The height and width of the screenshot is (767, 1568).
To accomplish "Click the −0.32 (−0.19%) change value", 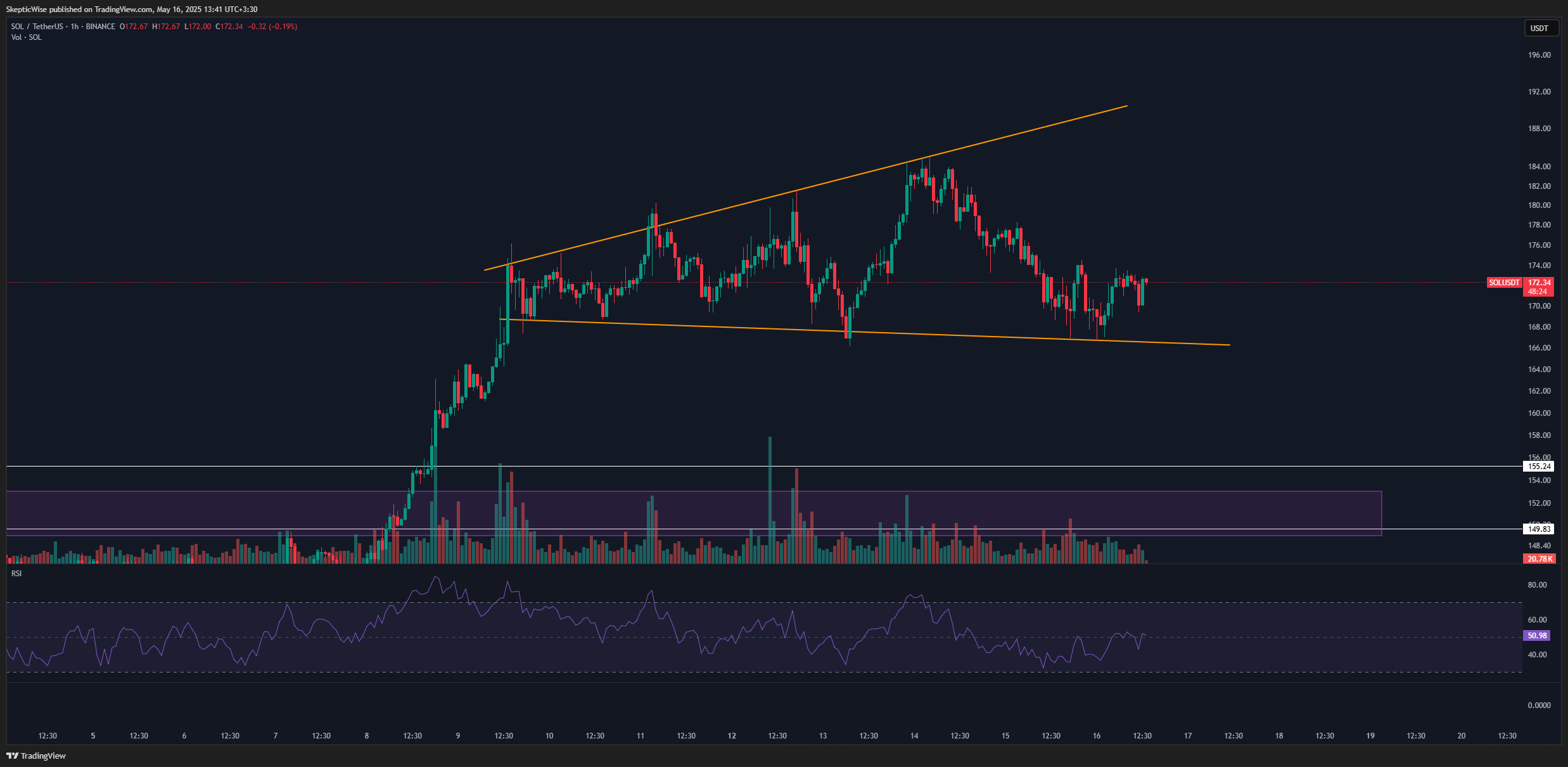I will [272, 27].
